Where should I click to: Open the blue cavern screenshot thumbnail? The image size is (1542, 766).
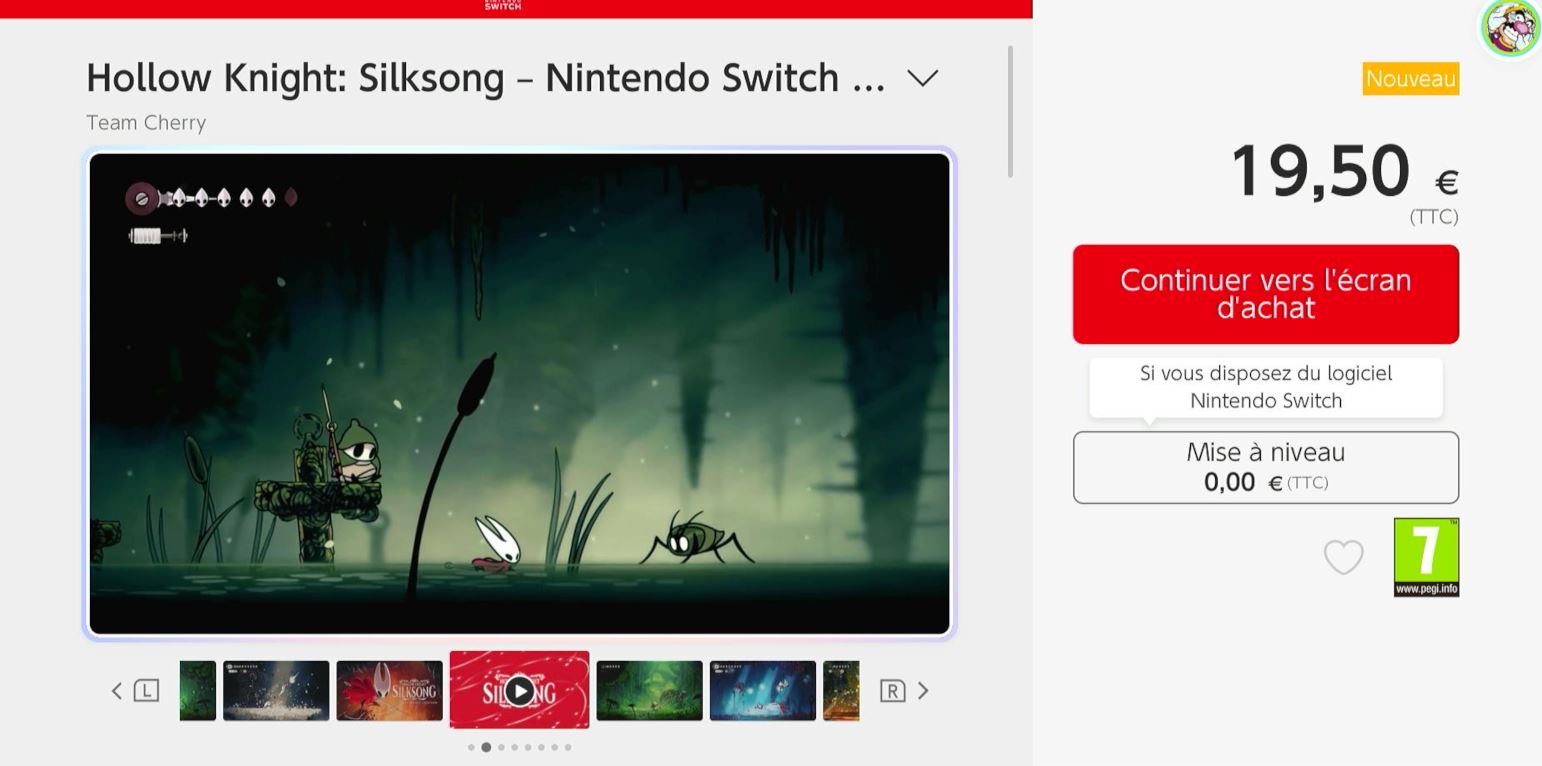(763, 690)
